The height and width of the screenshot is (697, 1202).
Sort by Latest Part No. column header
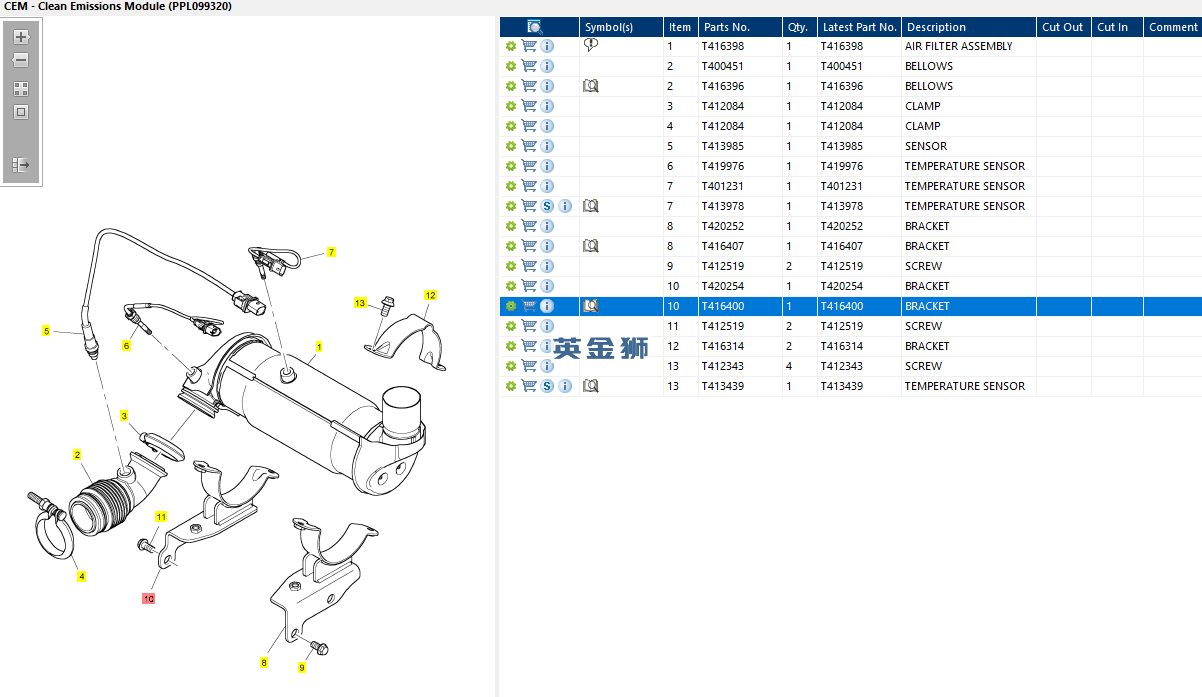(859, 27)
